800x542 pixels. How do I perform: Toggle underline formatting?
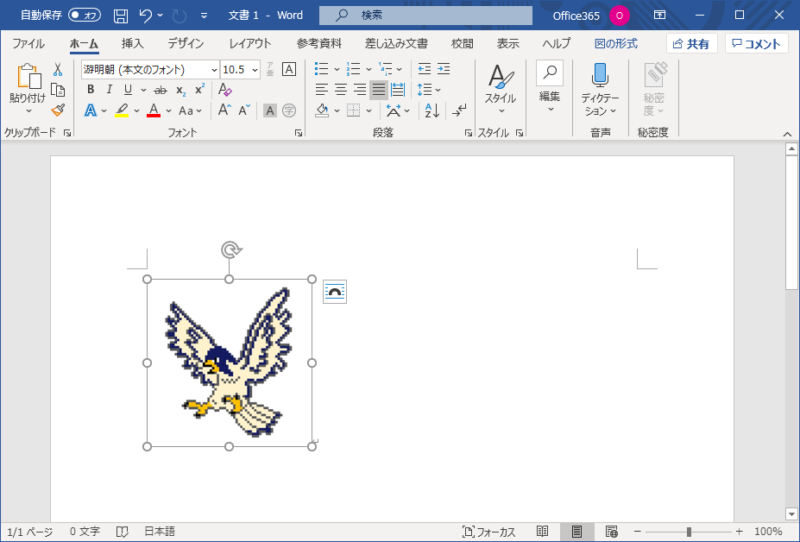point(128,90)
